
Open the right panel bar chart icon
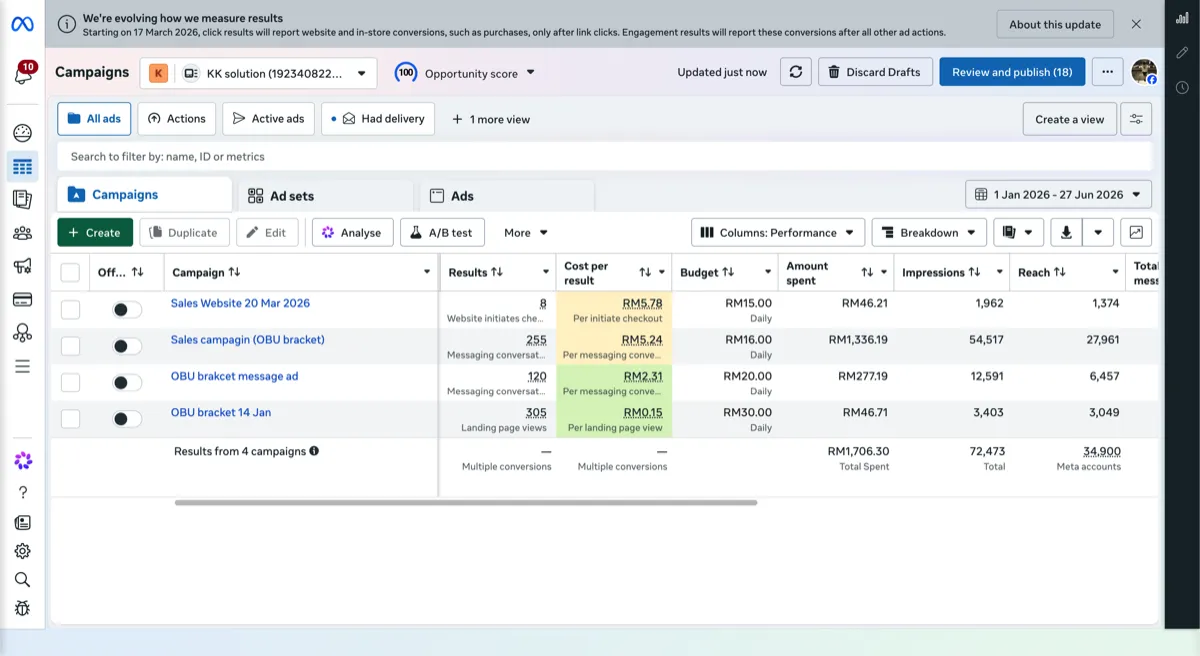(1182, 18)
